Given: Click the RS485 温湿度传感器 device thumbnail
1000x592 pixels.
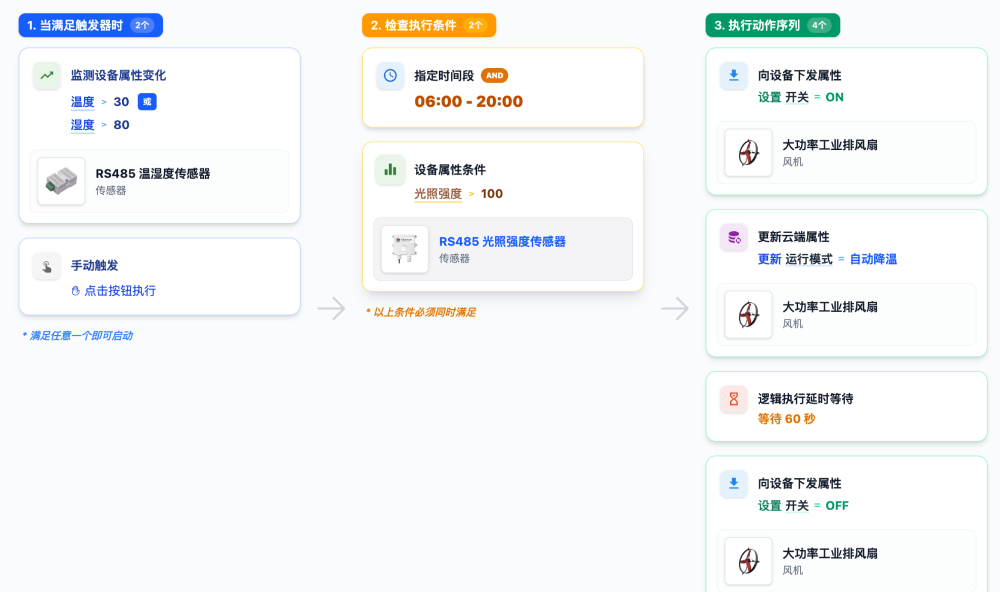Looking at the screenshot, I should (x=61, y=181).
